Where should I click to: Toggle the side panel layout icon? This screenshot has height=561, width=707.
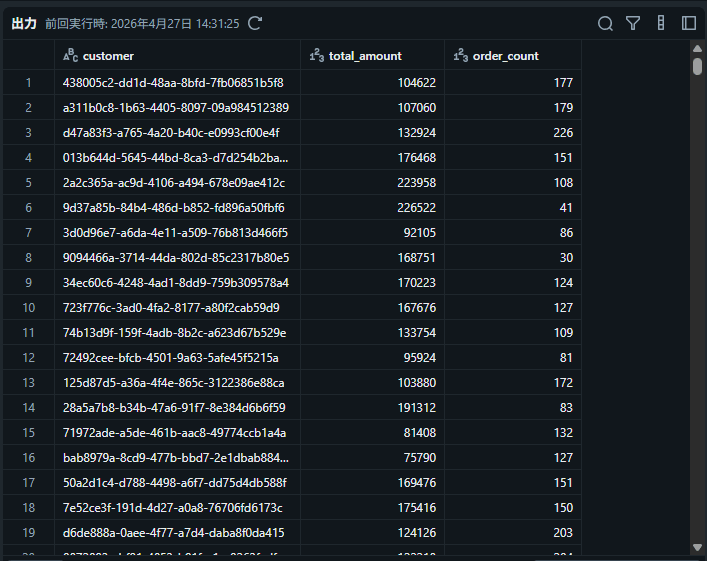(x=689, y=23)
